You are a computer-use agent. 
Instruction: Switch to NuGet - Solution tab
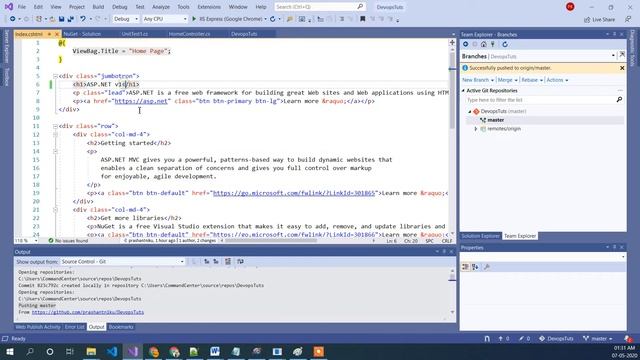82,34
